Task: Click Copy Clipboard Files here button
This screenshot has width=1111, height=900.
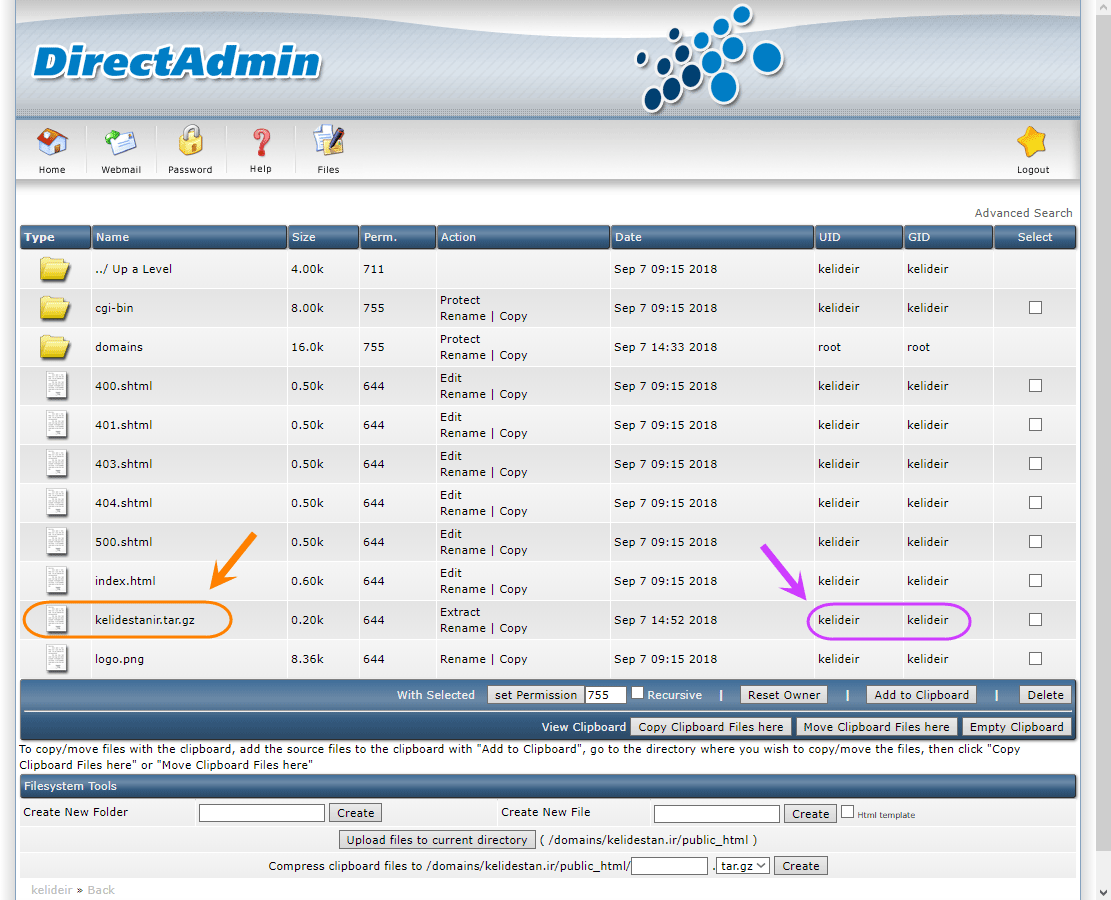Action: point(711,727)
